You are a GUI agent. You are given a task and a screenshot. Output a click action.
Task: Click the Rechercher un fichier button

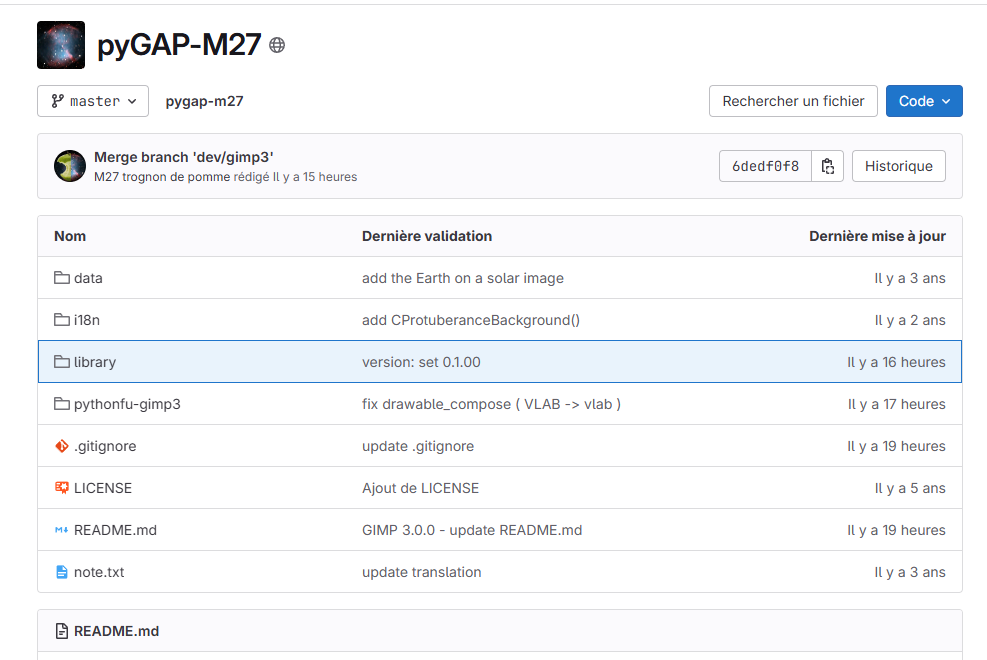tap(793, 101)
